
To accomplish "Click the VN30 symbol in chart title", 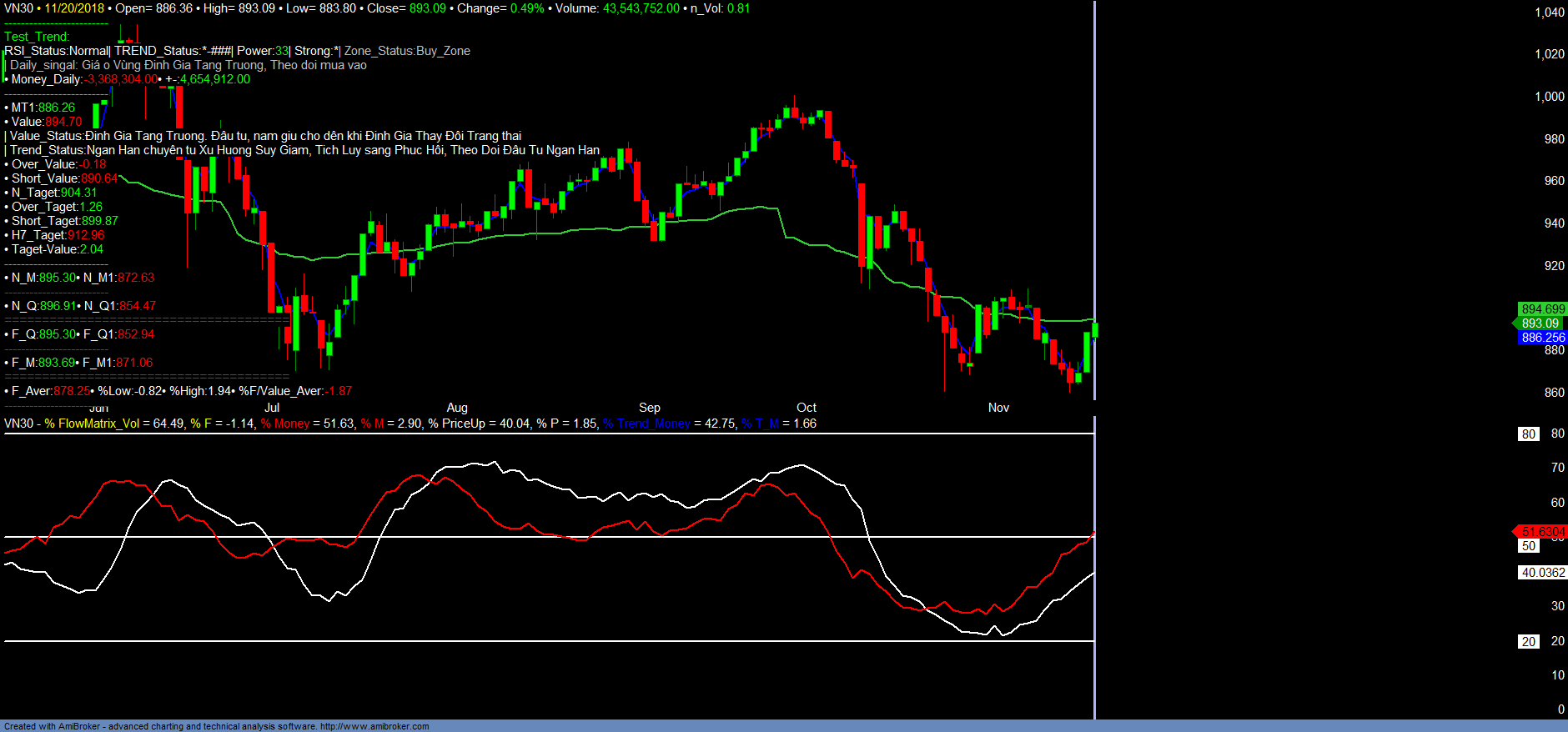I will 18,8.
